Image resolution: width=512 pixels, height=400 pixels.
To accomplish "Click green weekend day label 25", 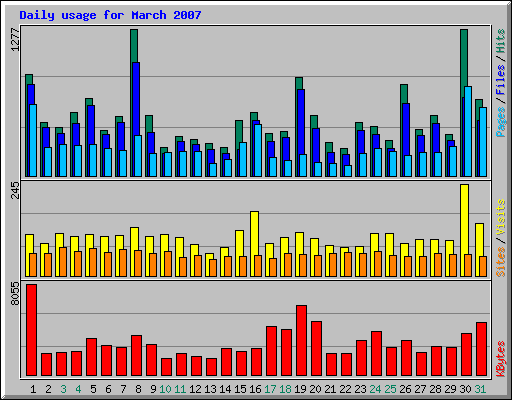I will pos(390,389).
